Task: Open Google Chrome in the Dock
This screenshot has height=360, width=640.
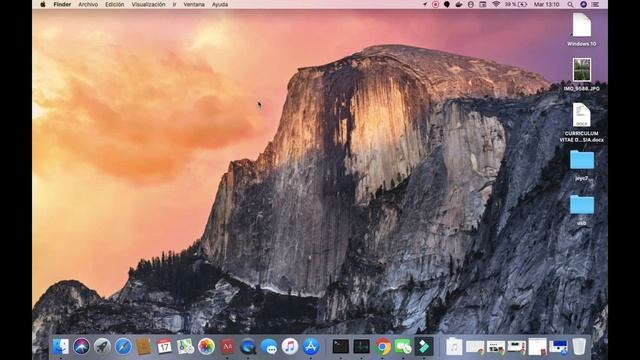Action: (x=382, y=347)
